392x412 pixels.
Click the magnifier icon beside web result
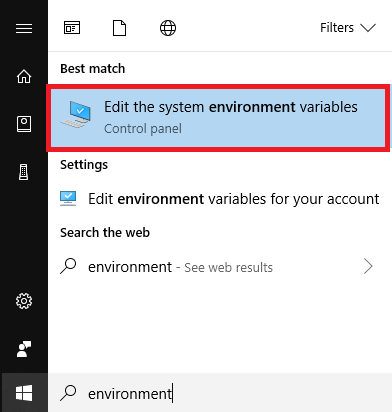pos(68,267)
